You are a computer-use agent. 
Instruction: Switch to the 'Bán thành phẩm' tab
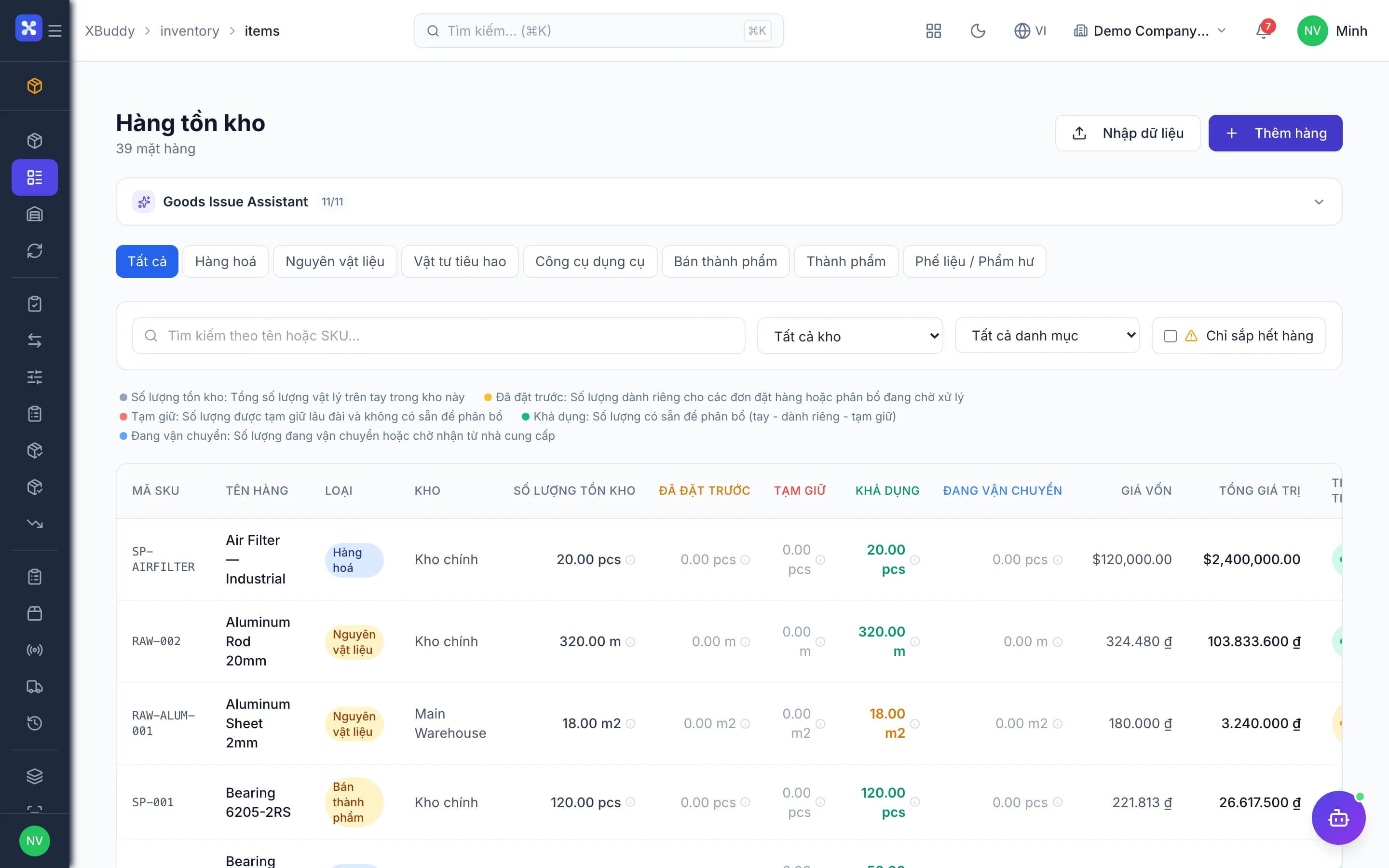(725, 261)
